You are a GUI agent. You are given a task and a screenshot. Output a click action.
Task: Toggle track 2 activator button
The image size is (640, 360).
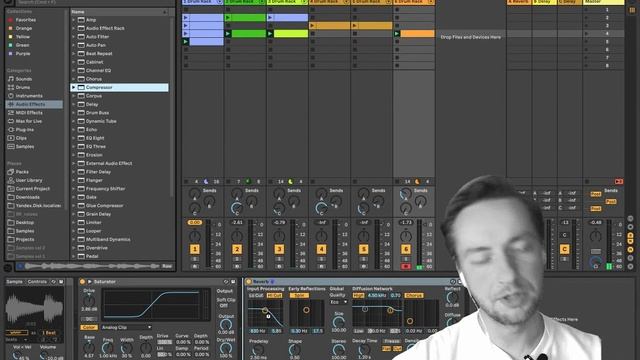(237, 249)
